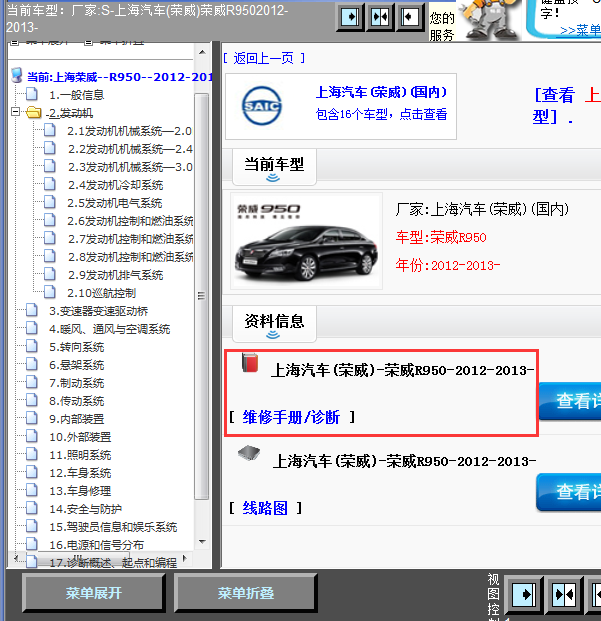Click the >>菜单 link at top right
This screenshot has width=601, height=621.
coord(580,30)
